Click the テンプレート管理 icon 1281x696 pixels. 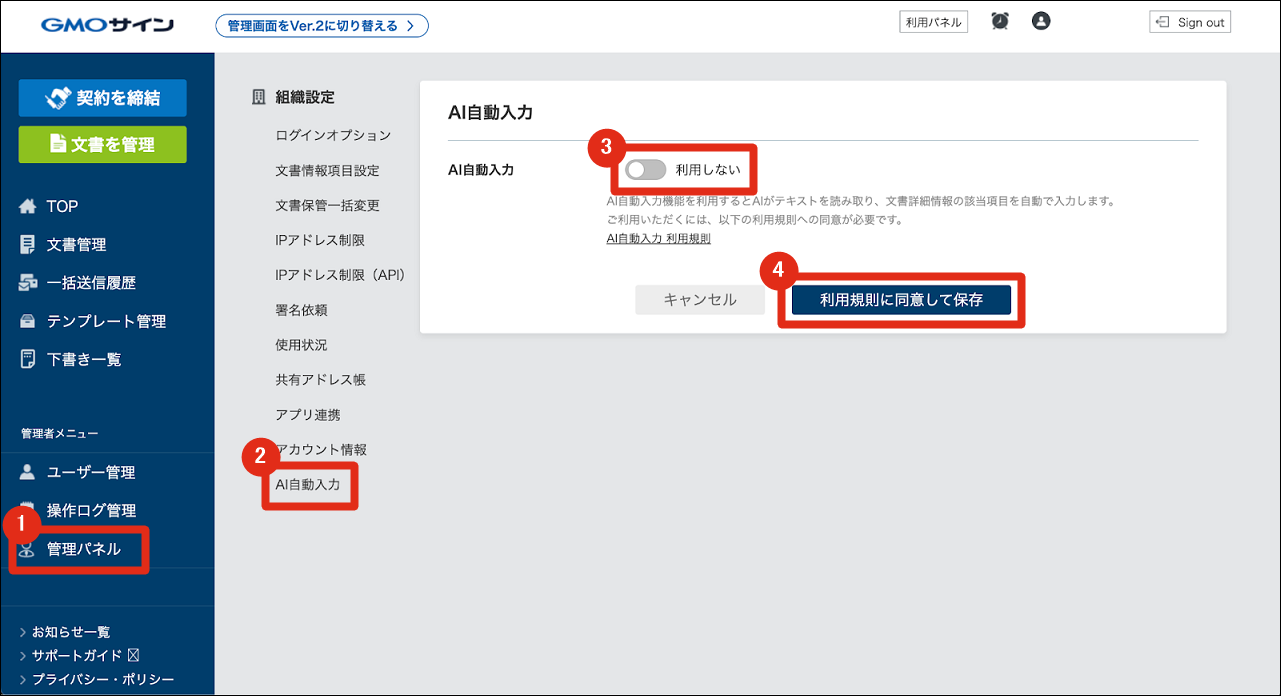28,321
